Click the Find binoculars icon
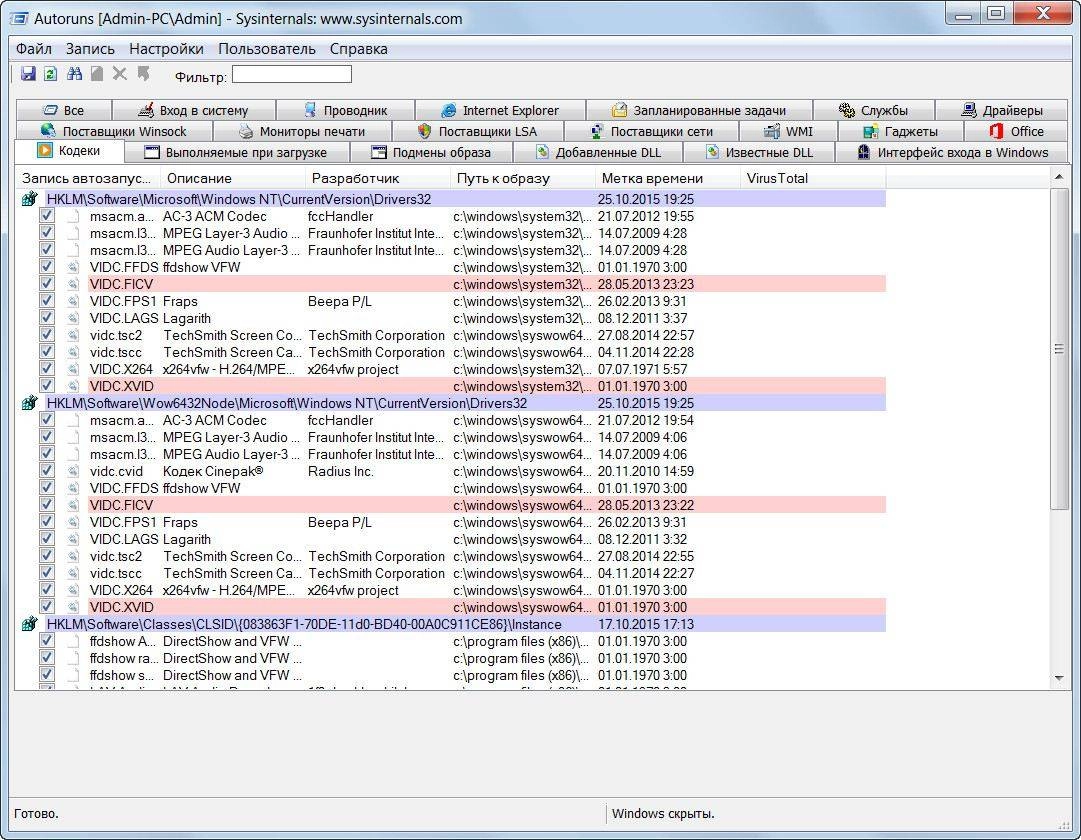This screenshot has width=1081, height=840. click(x=74, y=74)
